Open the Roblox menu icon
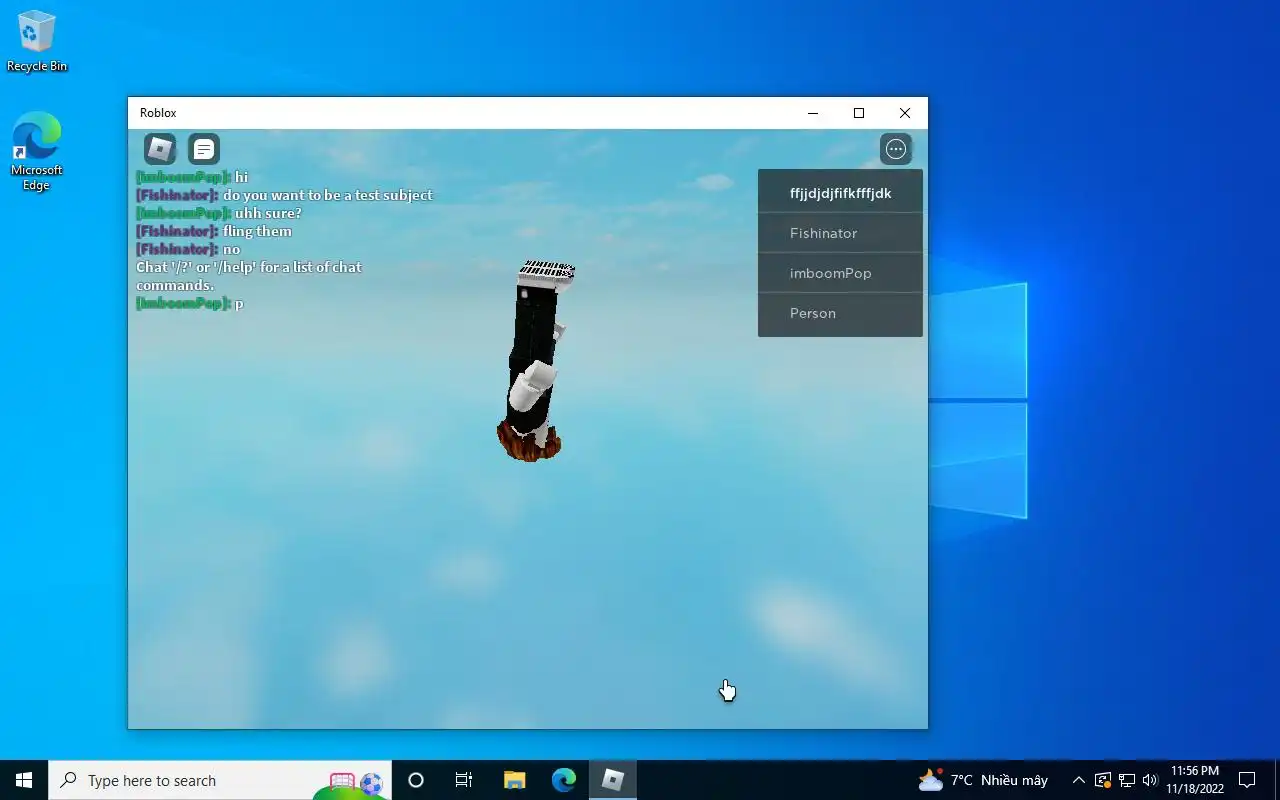Screen dimensions: 1280x800 click(160, 150)
